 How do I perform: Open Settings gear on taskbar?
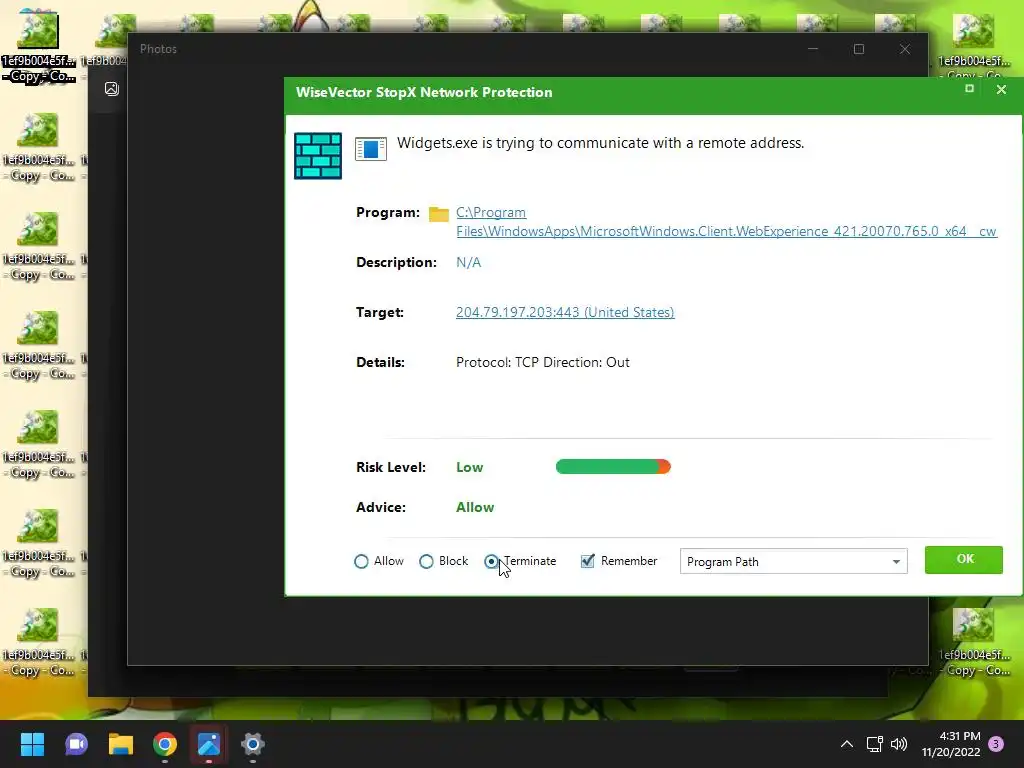click(253, 744)
